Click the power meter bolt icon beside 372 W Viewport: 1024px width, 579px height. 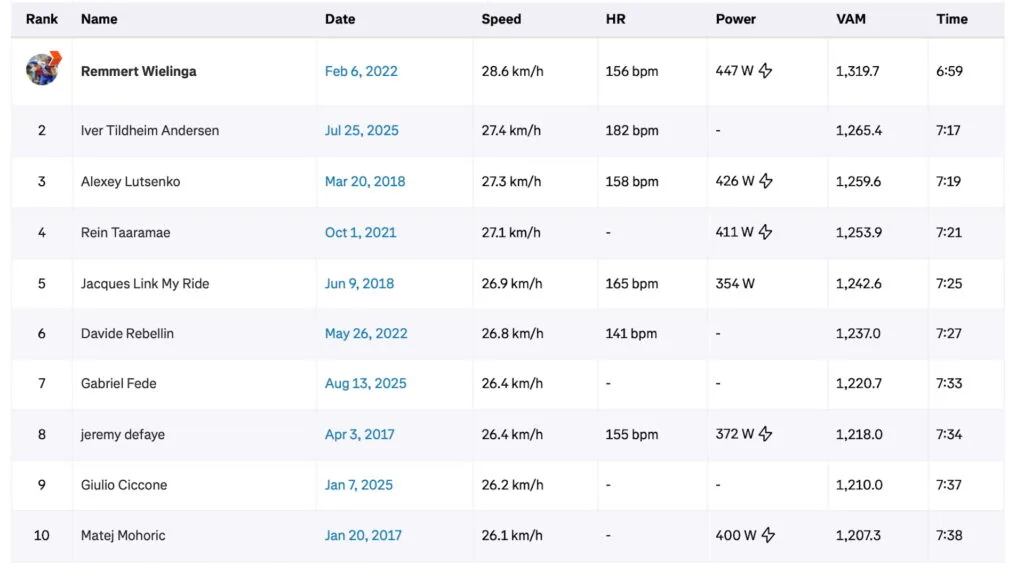(x=766, y=433)
